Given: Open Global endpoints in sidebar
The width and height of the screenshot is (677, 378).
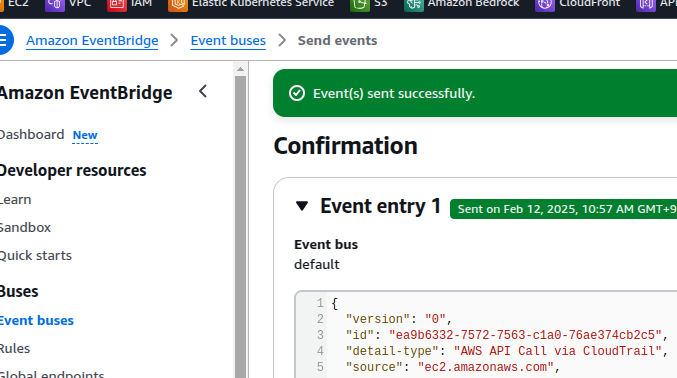Looking at the screenshot, I should tap(52, 374).
